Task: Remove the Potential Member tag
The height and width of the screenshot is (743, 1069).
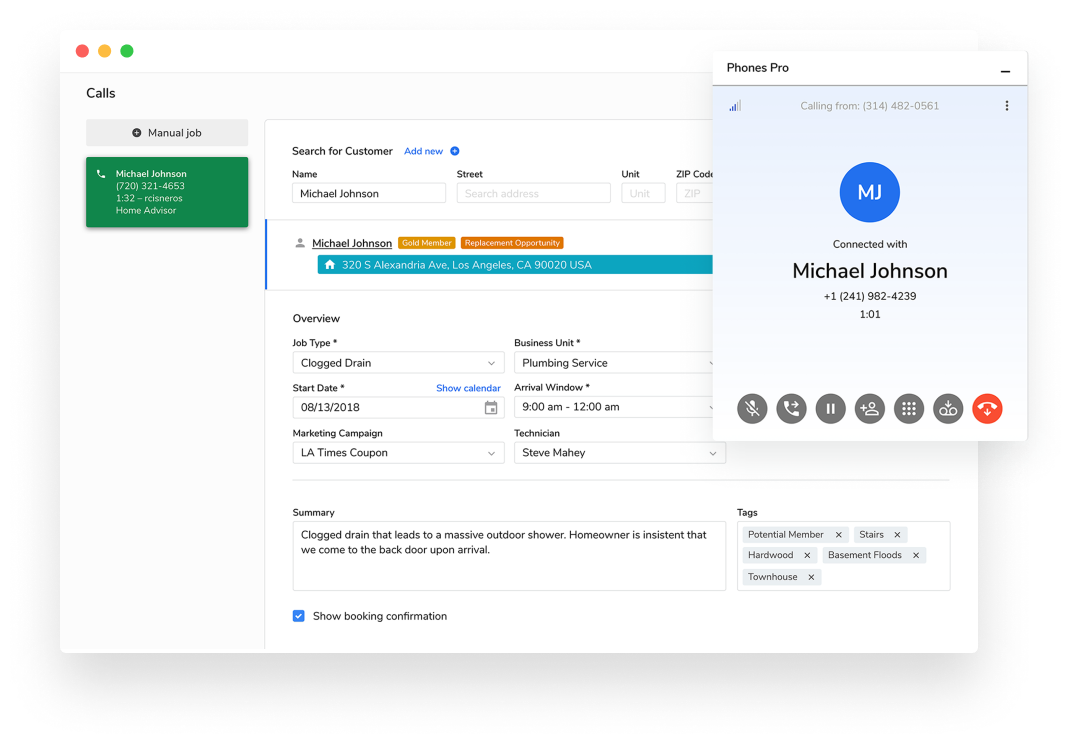Action: [x=839, y=535]
